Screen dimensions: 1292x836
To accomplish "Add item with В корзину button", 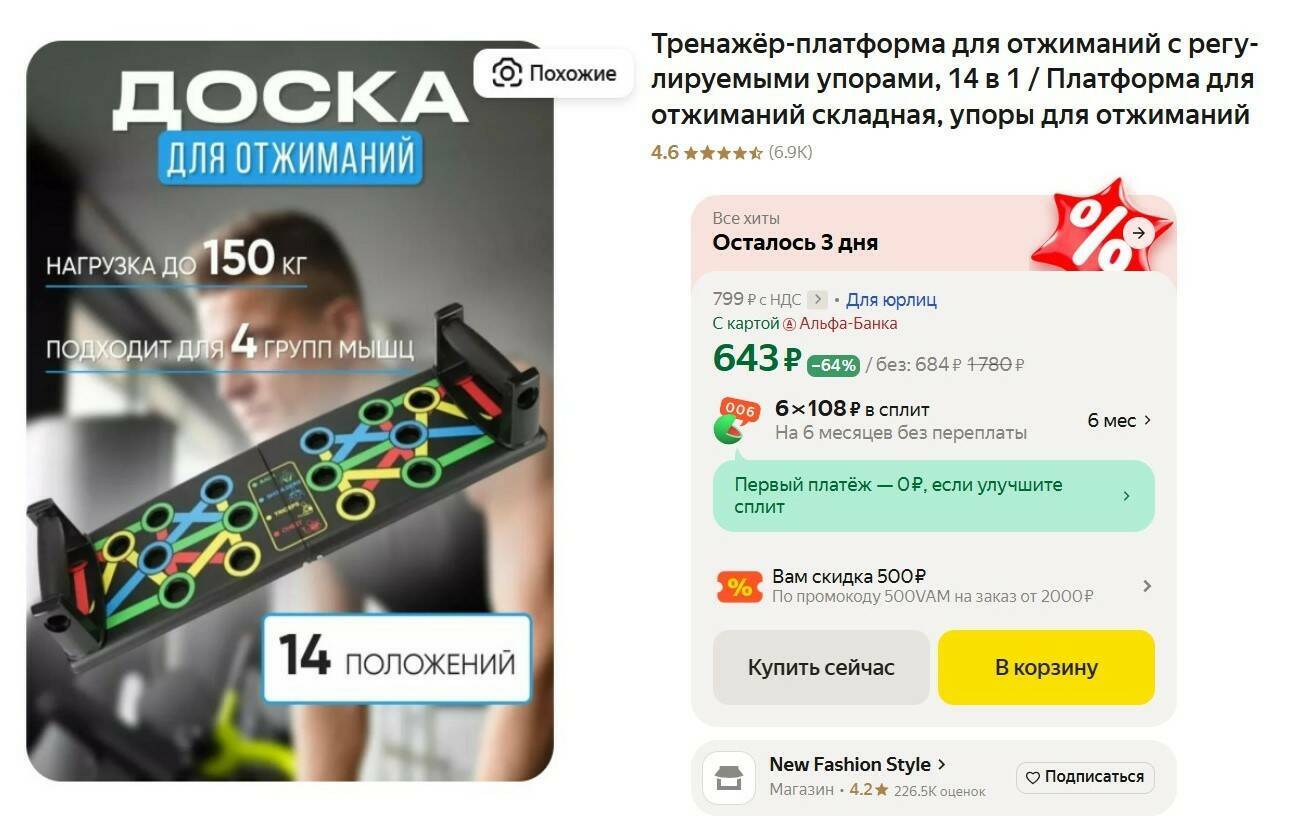I will tap(1046, 667).
